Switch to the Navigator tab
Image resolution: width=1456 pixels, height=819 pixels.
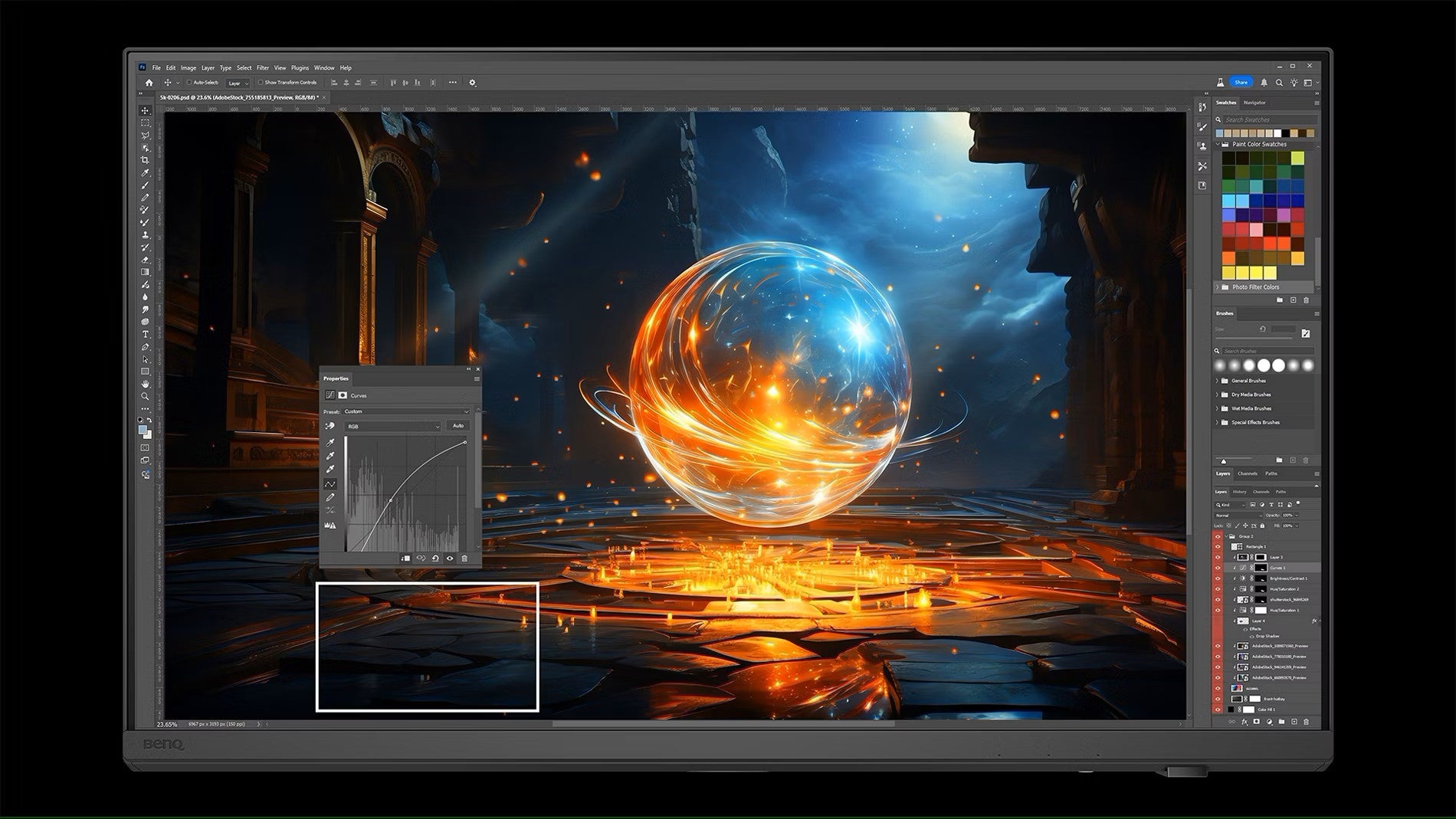(x=1254, y=103)
